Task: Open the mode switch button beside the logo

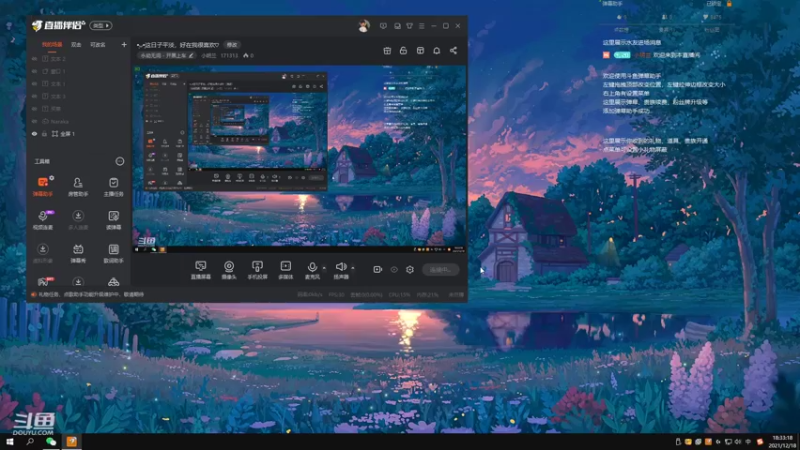Action: 101,26
